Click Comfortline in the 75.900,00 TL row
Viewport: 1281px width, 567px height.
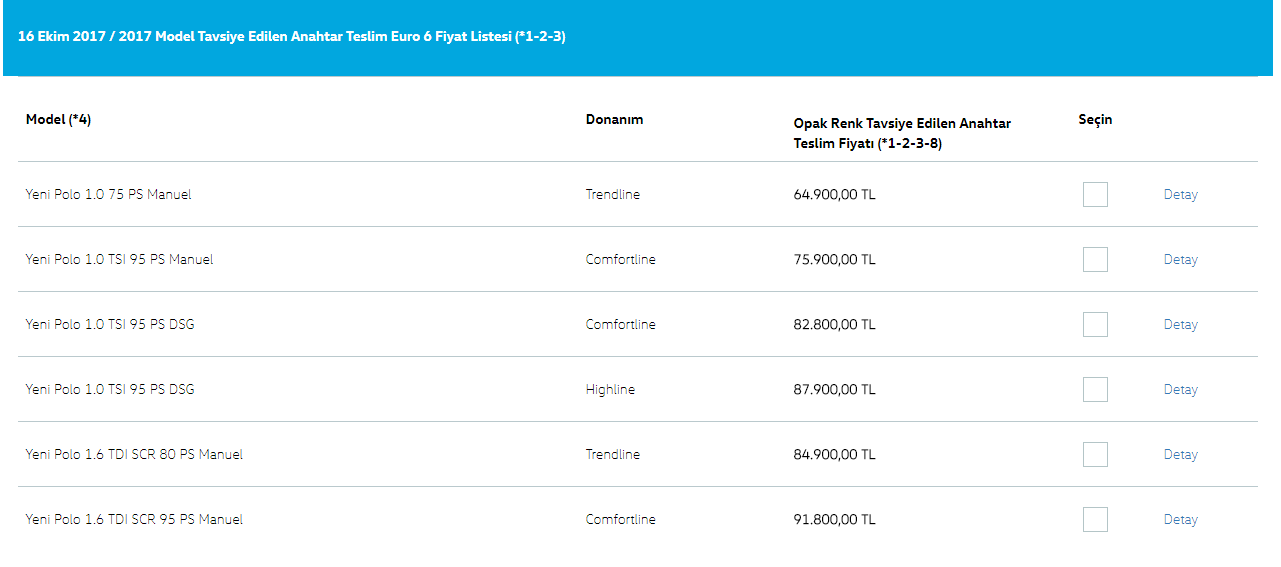click(621, 260)
